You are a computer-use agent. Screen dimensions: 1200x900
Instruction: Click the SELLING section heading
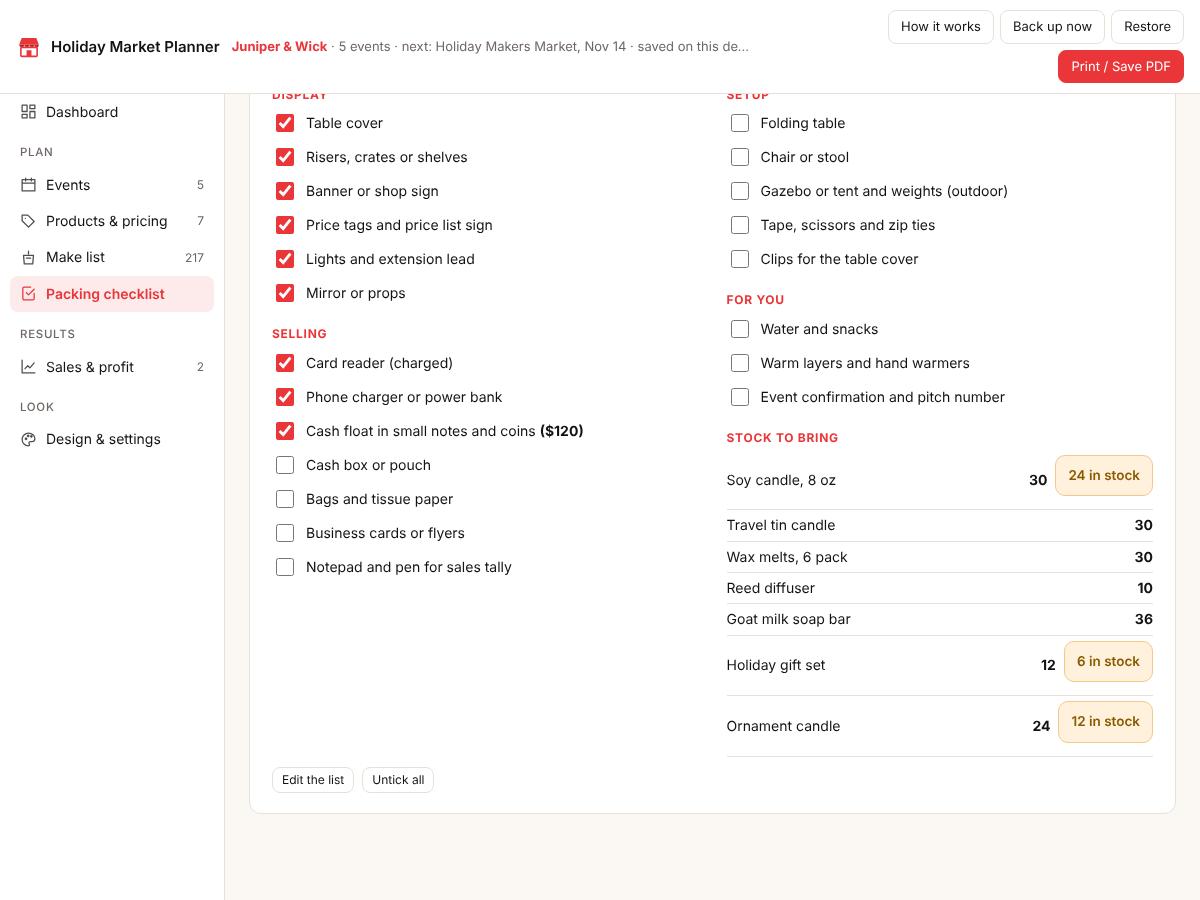click(x=299, y=334)
